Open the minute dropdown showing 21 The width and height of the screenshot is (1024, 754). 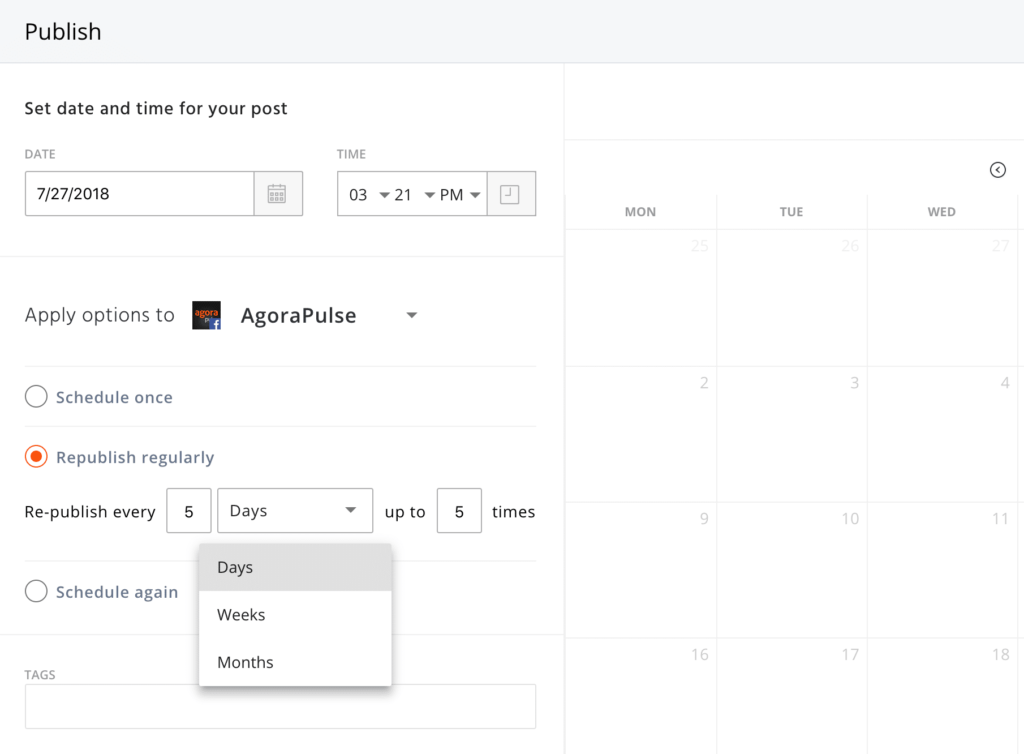[414, 195]
